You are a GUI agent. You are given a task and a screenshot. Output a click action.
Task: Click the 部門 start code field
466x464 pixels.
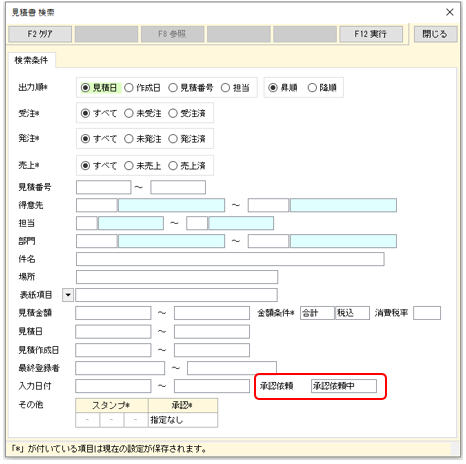pyautogui.click(x=97, y=241)
